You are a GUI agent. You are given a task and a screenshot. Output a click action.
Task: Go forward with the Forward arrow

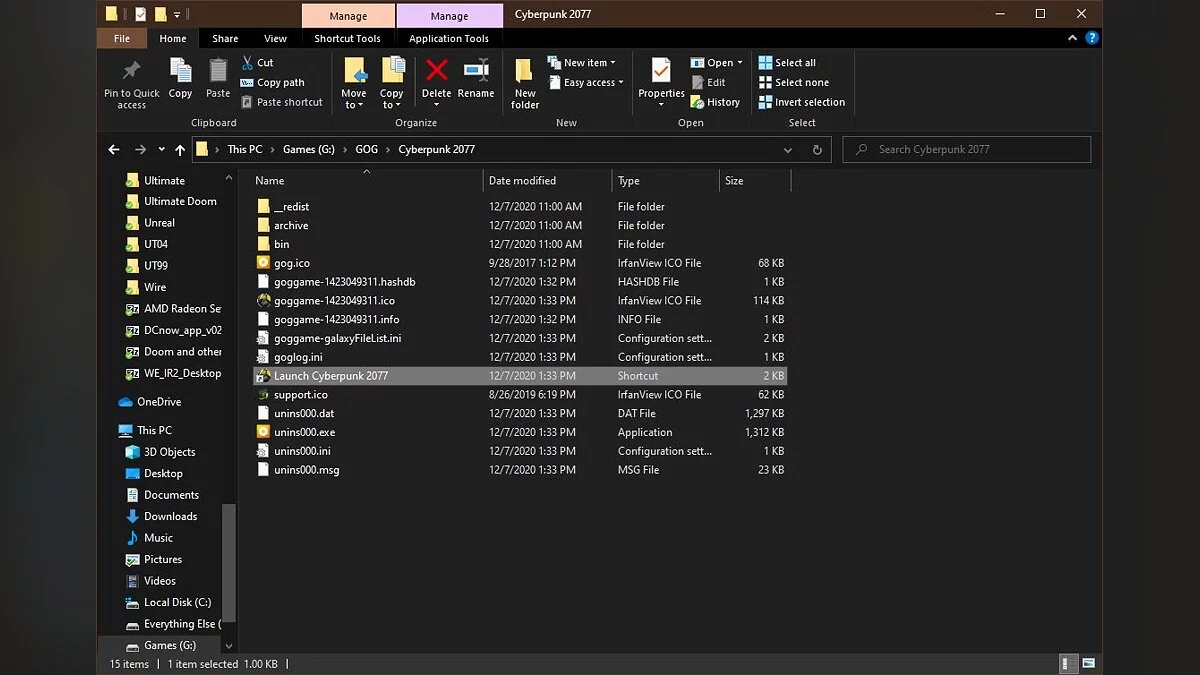tap(140, 149)
